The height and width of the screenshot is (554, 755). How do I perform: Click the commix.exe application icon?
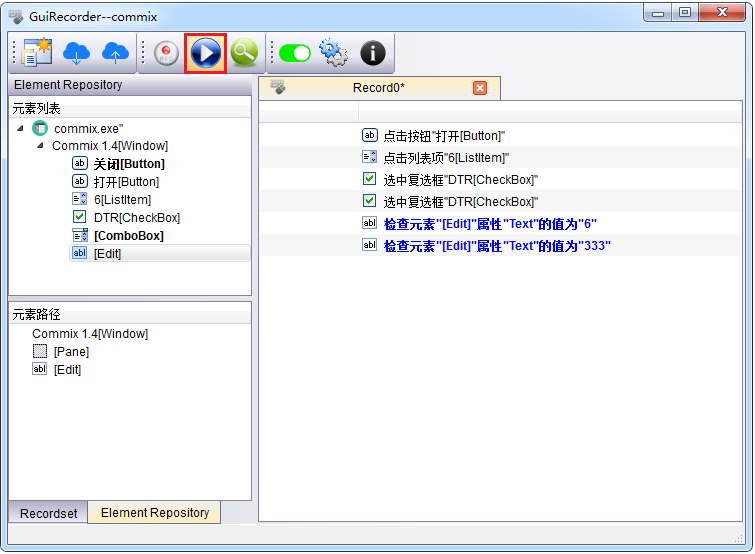(40, 129)
